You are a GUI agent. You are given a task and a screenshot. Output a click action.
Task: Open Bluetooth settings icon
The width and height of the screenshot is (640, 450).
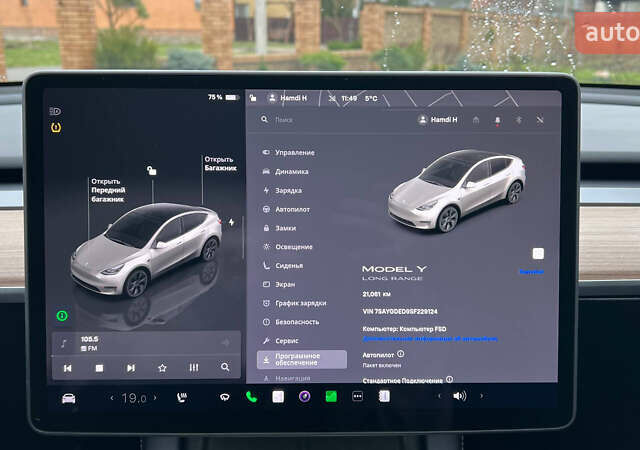[x=519, y=120]
